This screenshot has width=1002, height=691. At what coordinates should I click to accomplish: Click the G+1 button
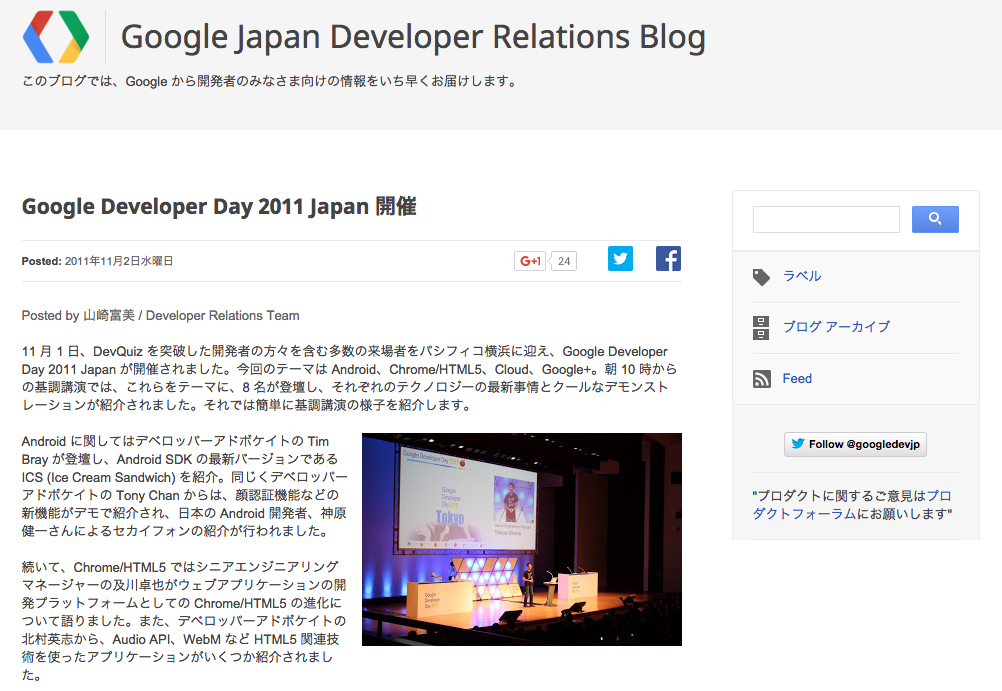[530, 261]
